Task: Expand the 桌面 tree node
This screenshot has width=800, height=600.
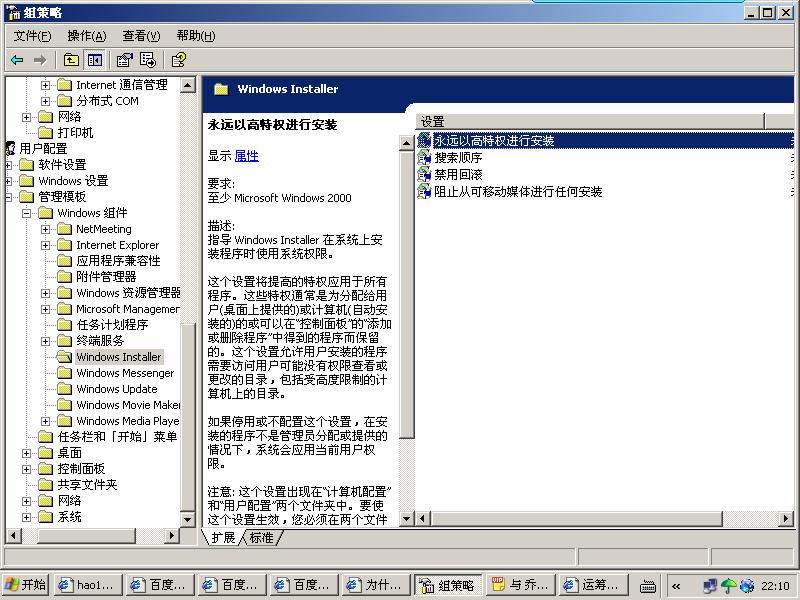Action: 27,453
